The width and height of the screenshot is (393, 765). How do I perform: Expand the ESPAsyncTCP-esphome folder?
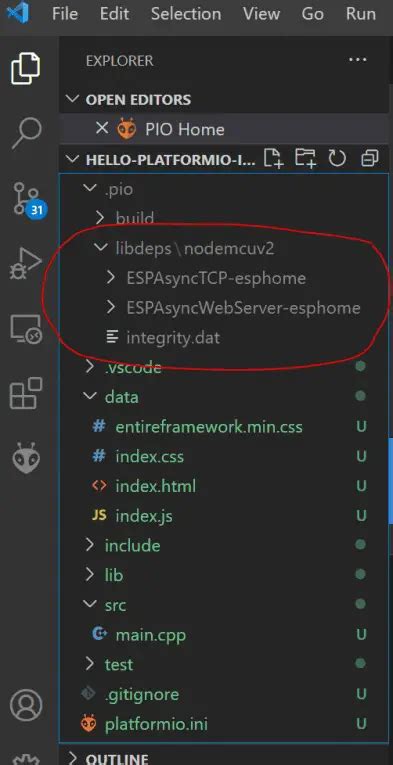111,278
